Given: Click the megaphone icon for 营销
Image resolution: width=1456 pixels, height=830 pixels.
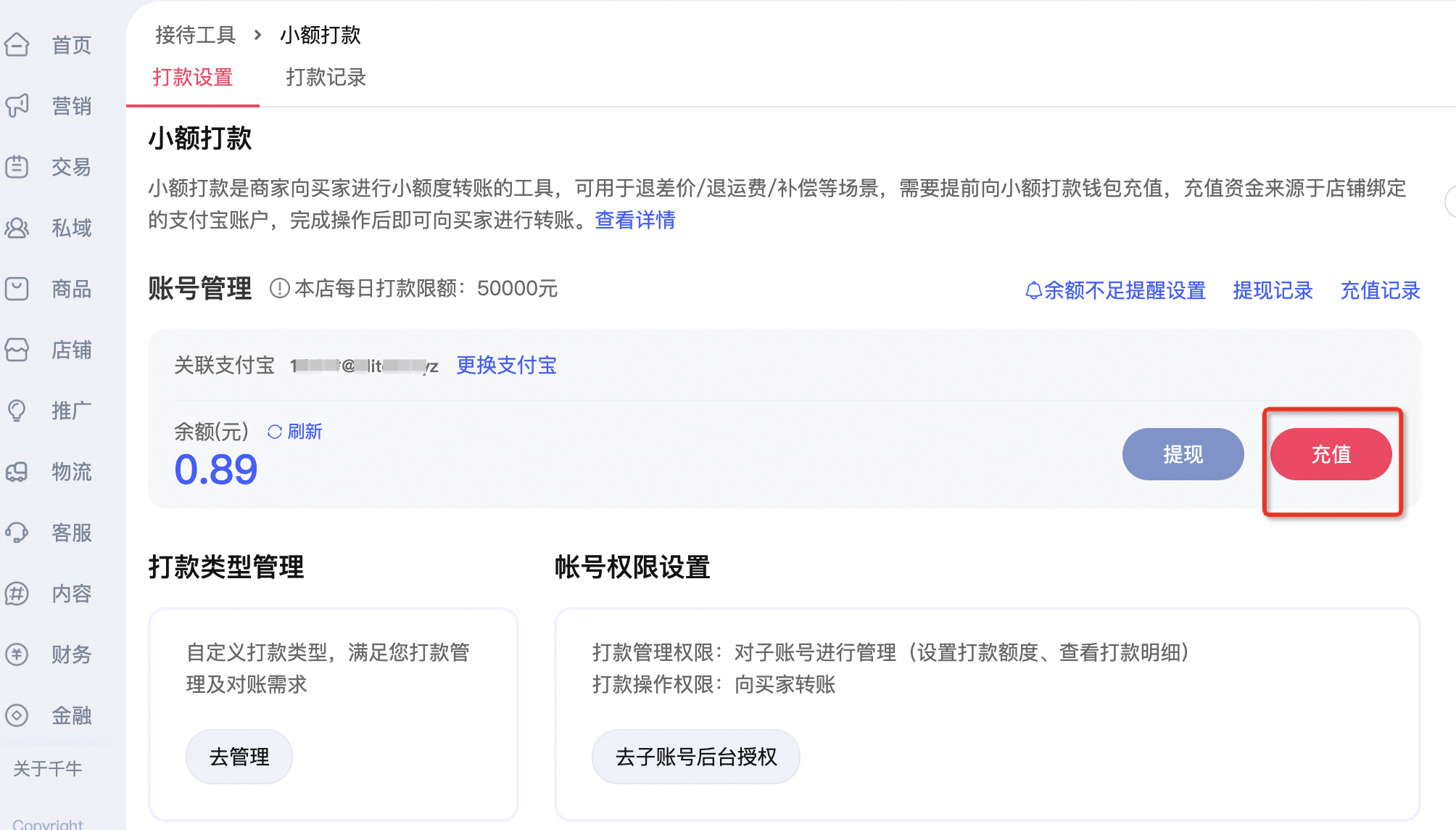Looking at the screenshot, I should click(17, 106).
